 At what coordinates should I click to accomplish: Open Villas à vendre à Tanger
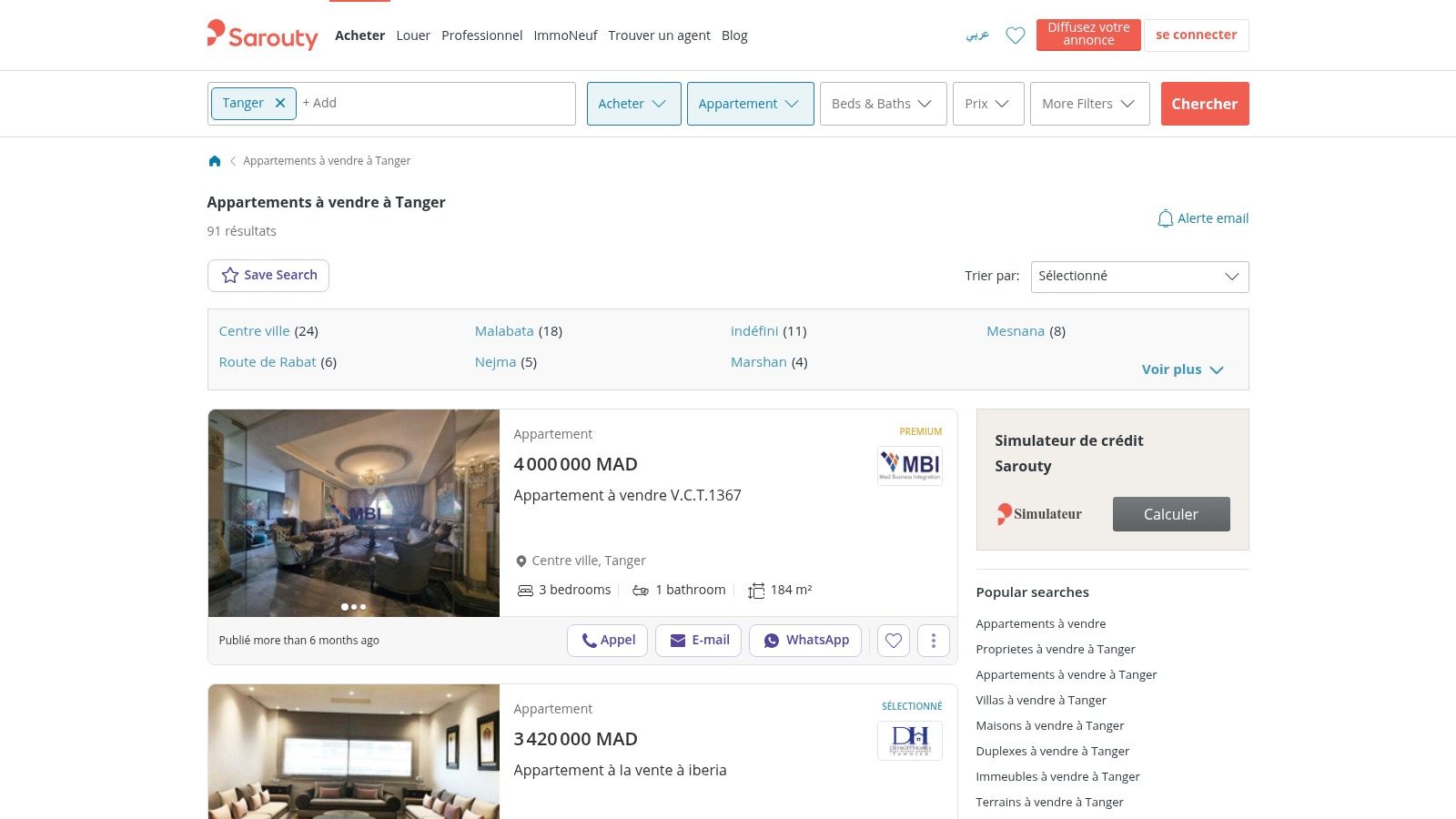tap(1041, 700)
